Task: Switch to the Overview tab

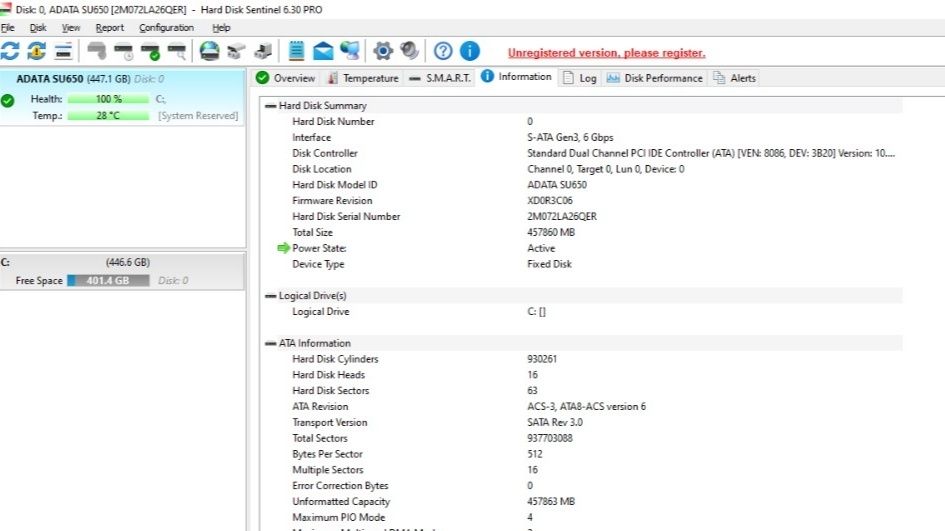Action: click(286, 78)
